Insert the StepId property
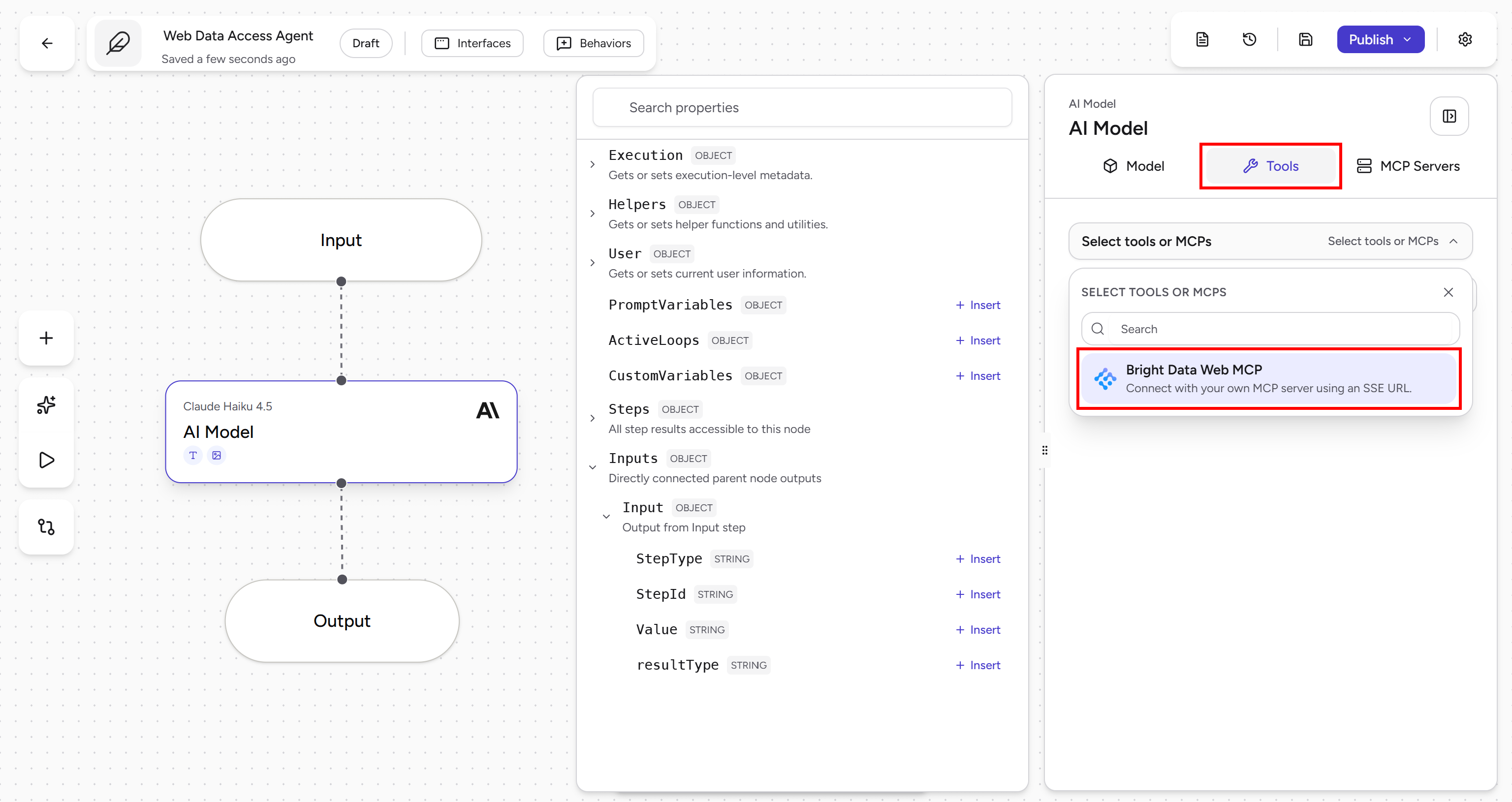The width and height of the screenshot is (1512, 802). 977,594
